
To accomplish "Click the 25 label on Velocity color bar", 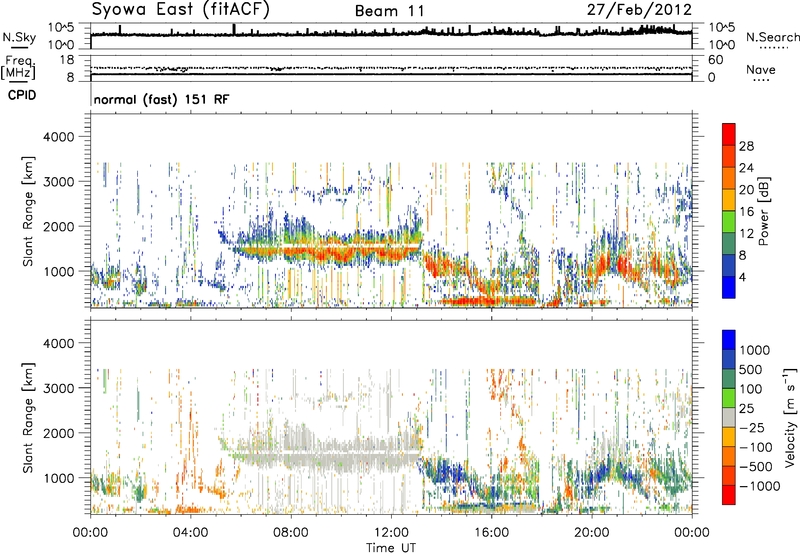I will click(x=746, y=409).
